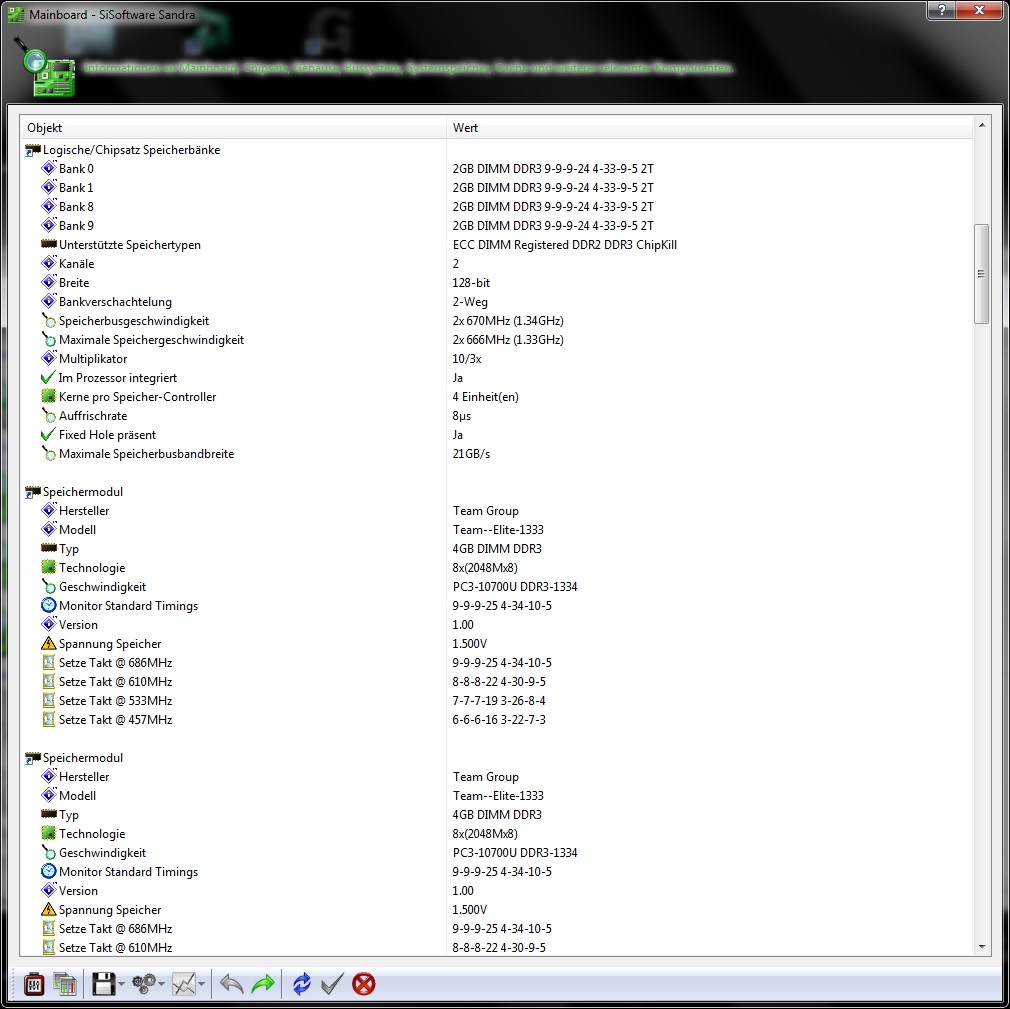Click the Wert column header
The height and width of the screenshot is (1009, 1010).
point(709,128)
